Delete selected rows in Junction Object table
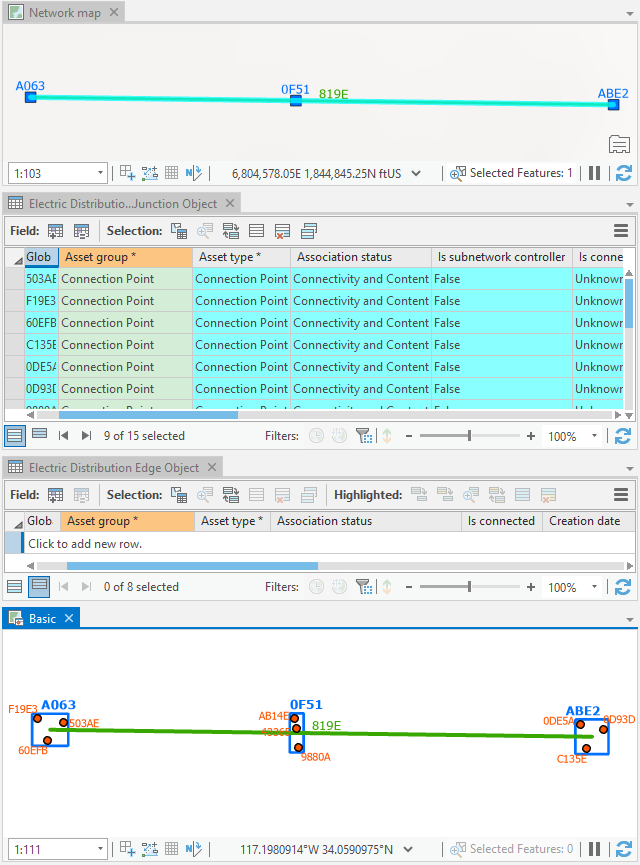Viewport: 640px width, 865px height. tap(283, 231)
